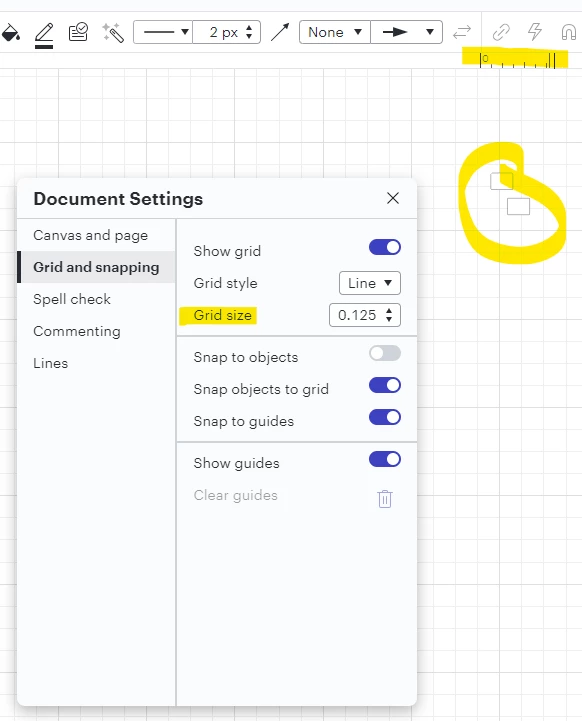
Task: Disable Snap objects to grid toggle
Action: (385, 385)
